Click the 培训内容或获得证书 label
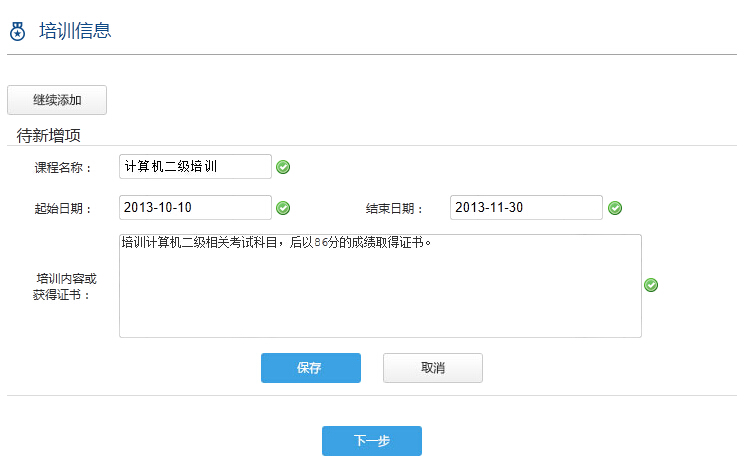Viewport: 754px width, 464px height. [x=65, y=286]
